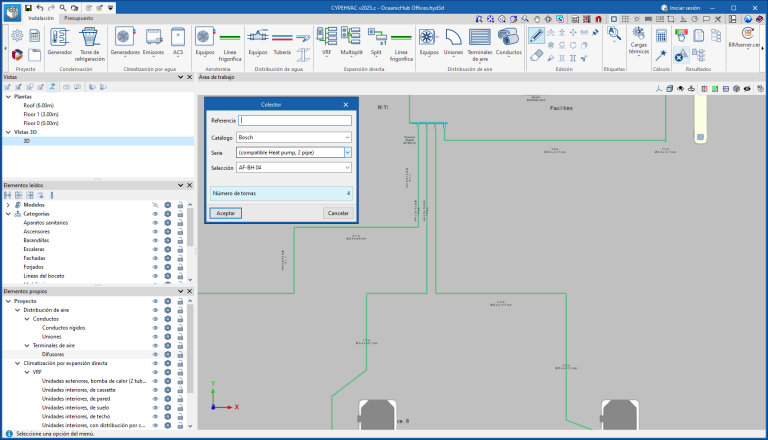
Task: Open the Conductos tool
Action: click(x=508, y=41)
